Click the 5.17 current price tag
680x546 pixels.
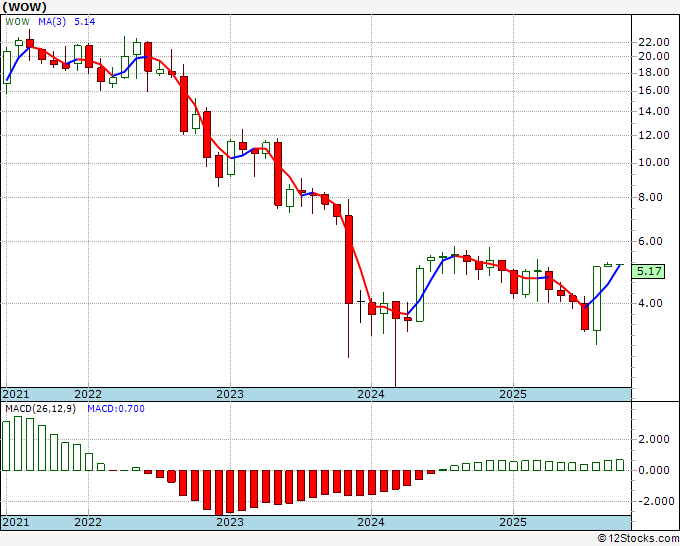[648, 271]
